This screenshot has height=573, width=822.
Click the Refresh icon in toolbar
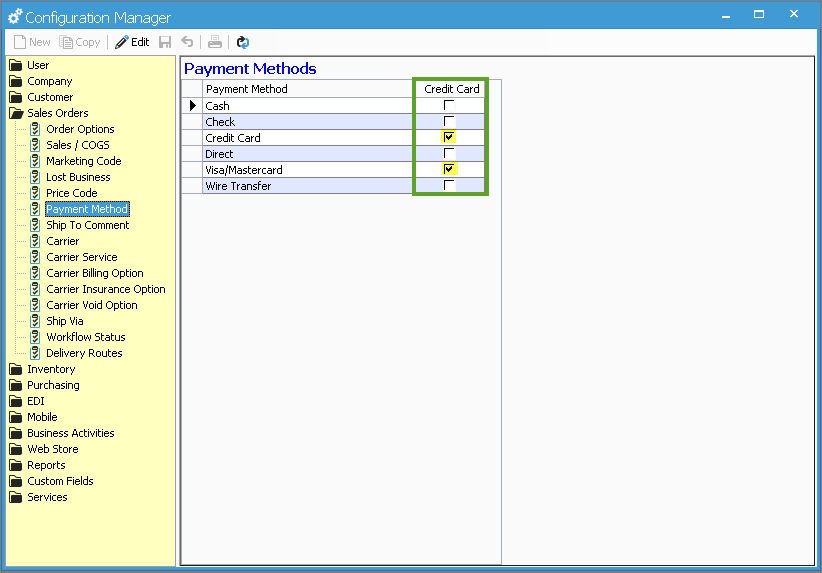[243, 42]
